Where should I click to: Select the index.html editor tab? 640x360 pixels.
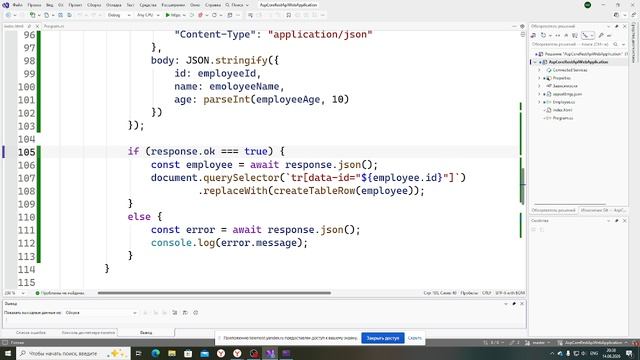point(14,26)
